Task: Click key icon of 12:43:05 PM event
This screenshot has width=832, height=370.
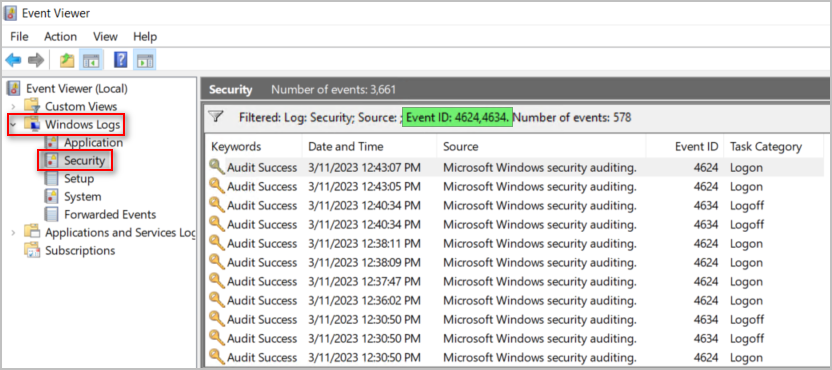Action: coord(216,186)
